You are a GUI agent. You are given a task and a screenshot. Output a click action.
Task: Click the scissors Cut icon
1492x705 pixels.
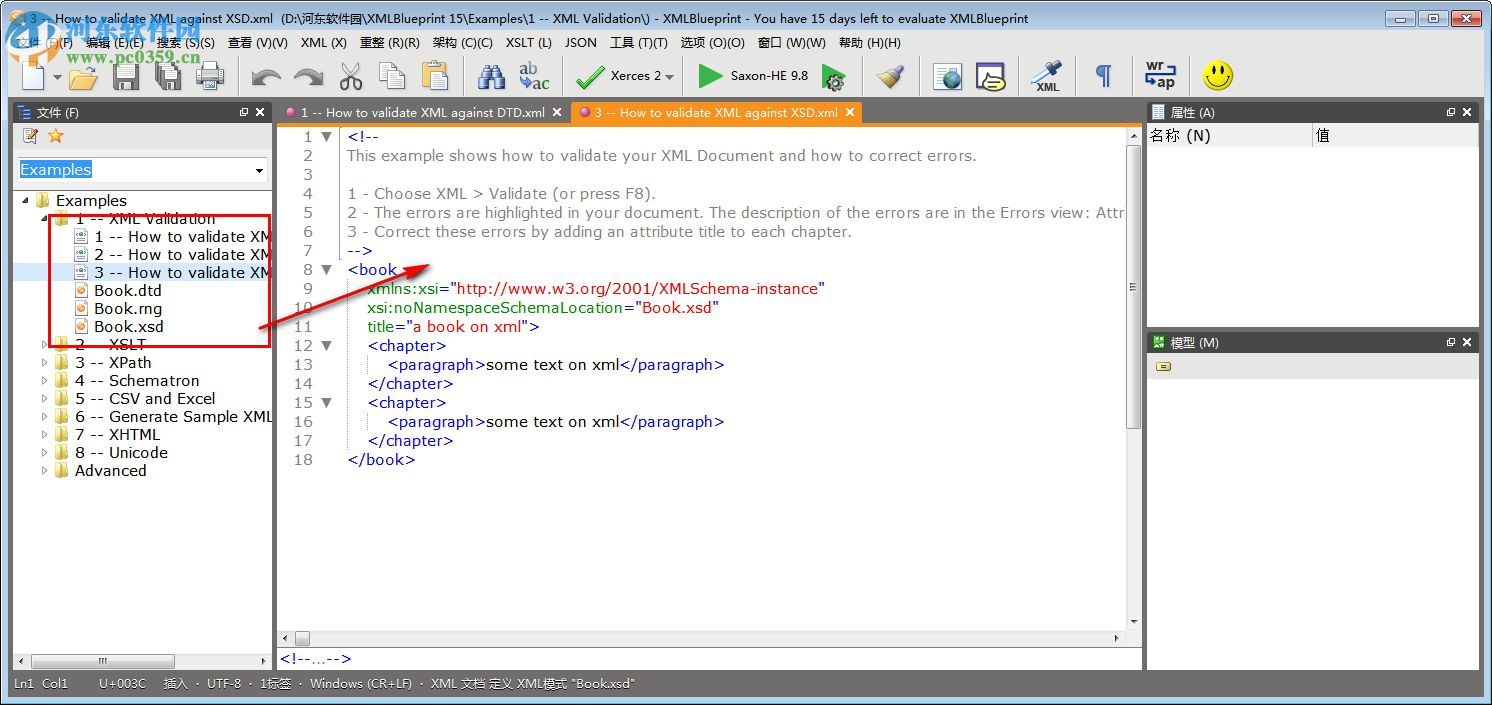351,76
